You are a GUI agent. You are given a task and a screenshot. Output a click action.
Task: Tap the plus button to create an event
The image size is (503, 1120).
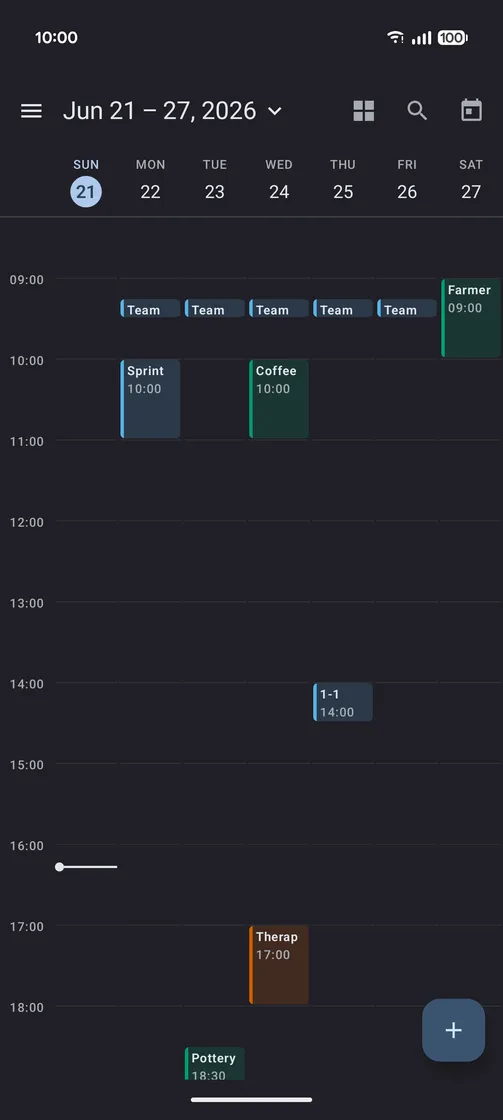pyautogui.click(x=454, y=1030)
